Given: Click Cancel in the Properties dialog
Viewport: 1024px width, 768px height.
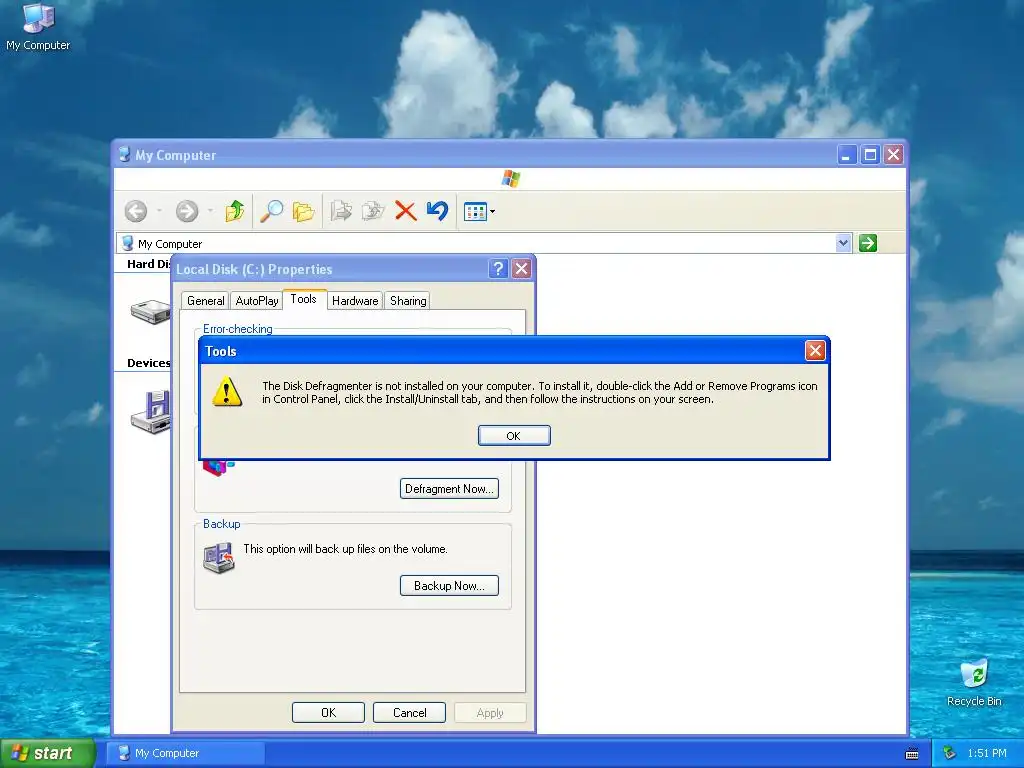Looking at the screenshot, I should pos(409,712).
